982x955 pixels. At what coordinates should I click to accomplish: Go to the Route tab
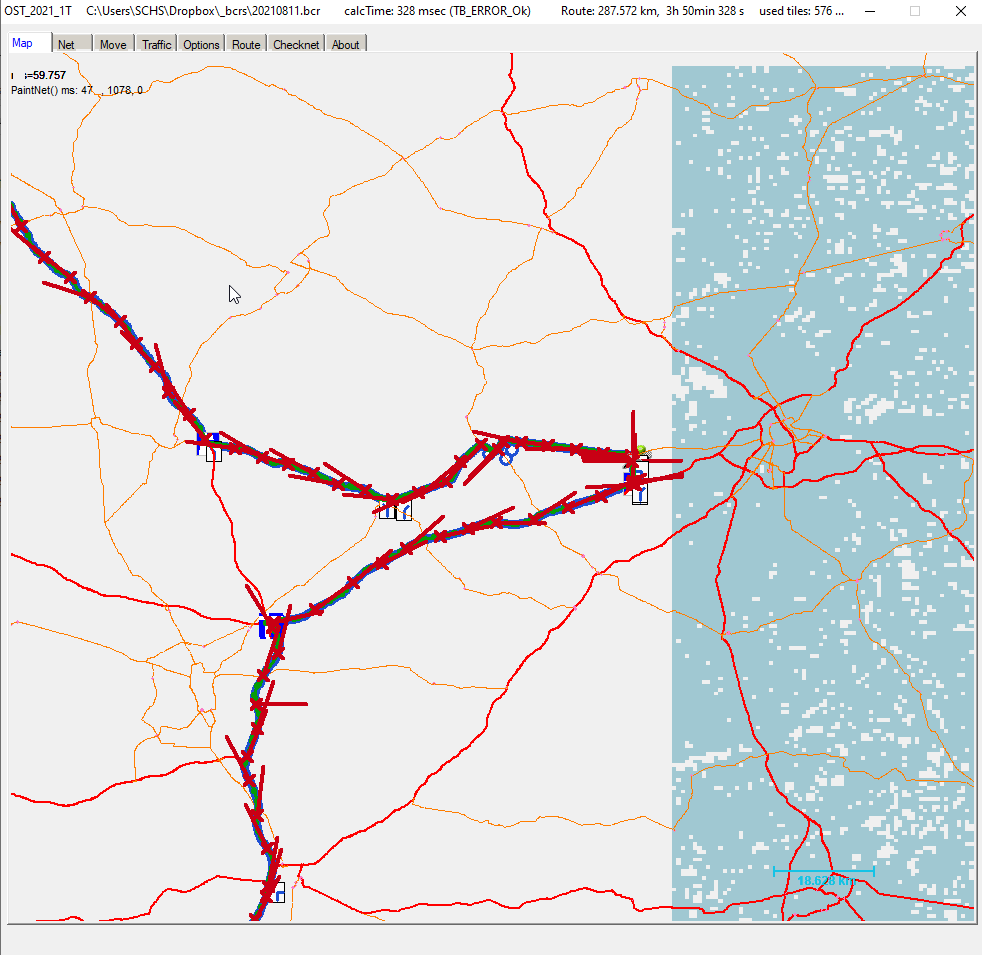click(x=246, y=44)
